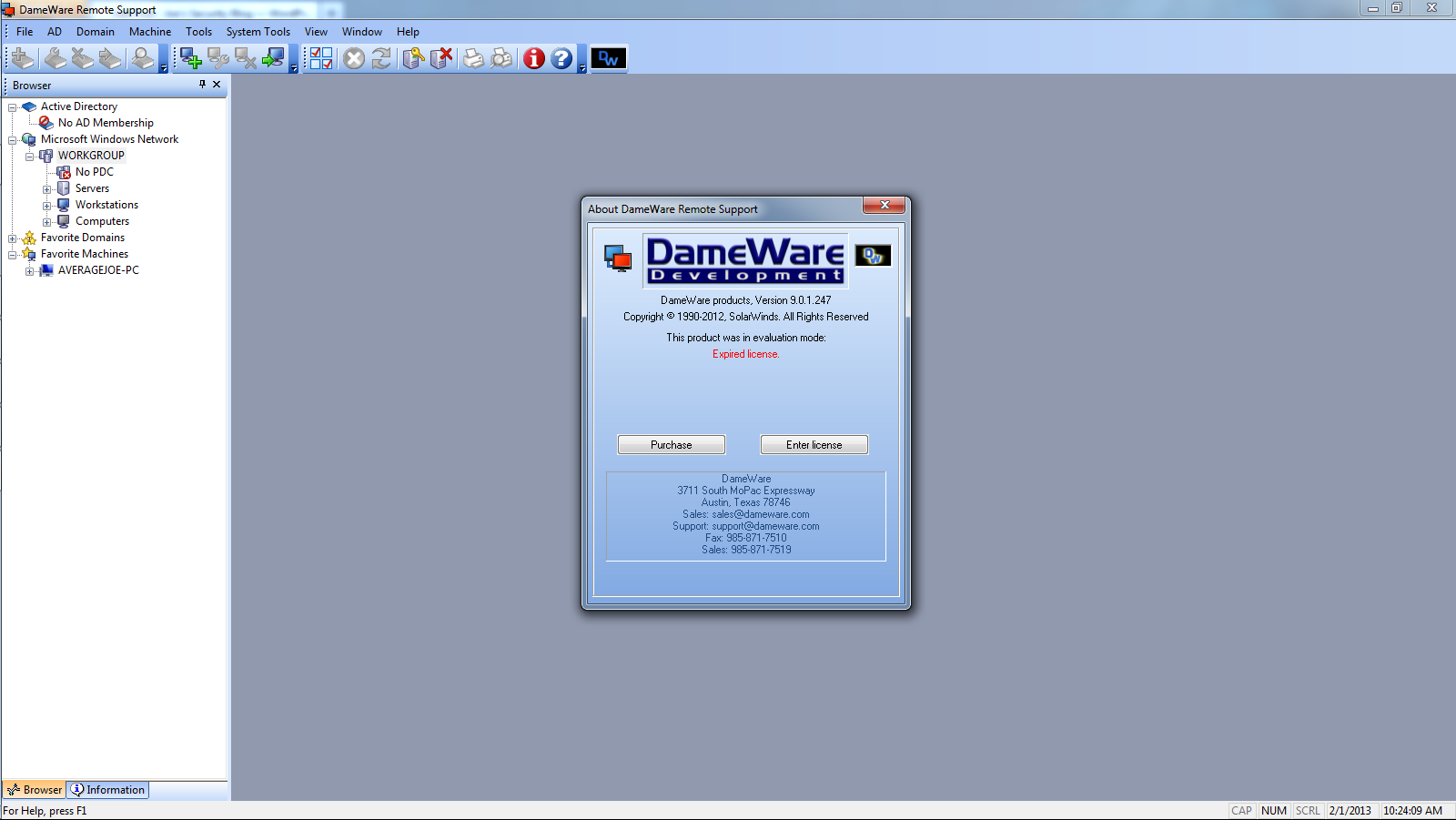
Task: Select the WORKGROUP tree item
Action: (91, 156)
